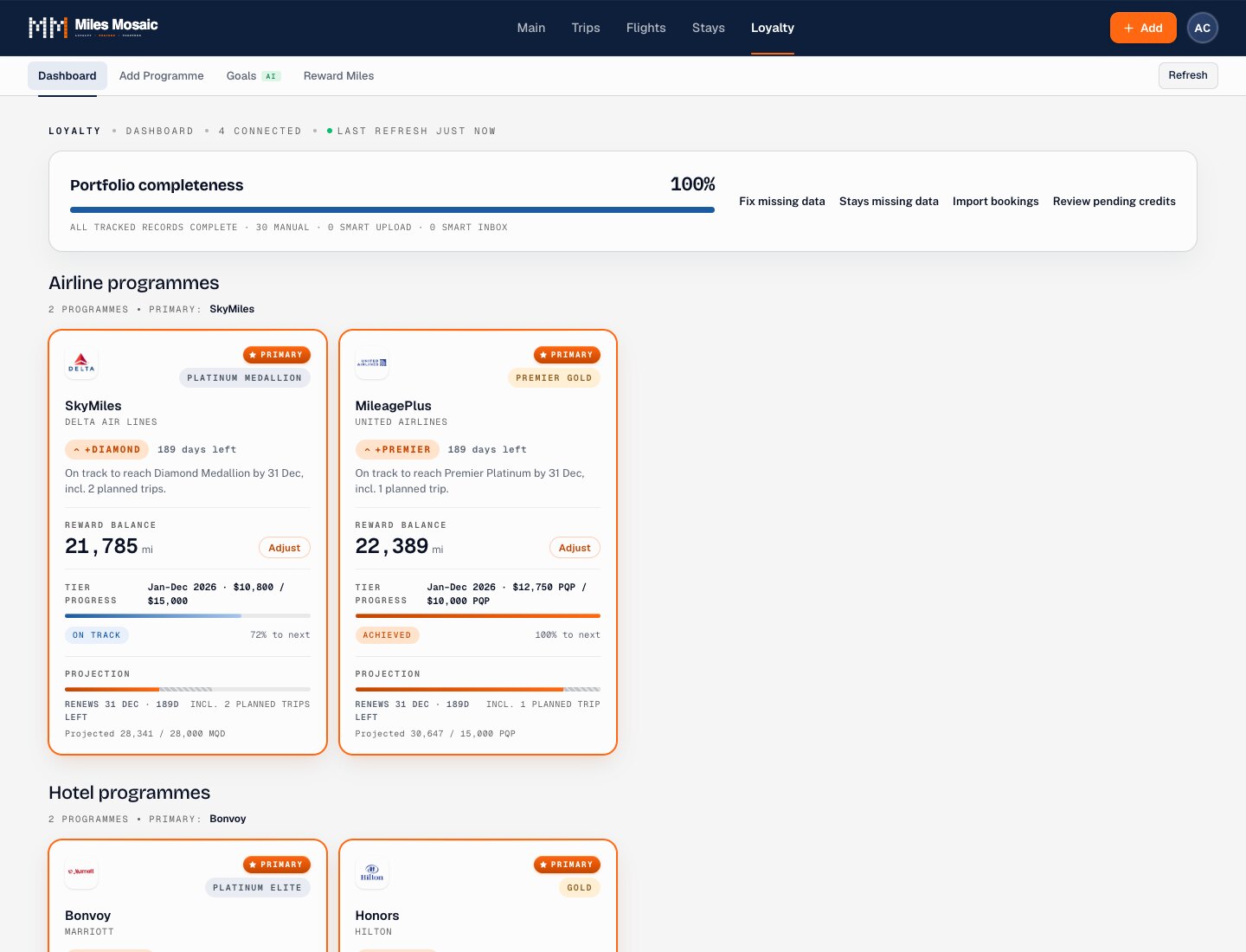
Task: Click the Miles Mosaic logo icon
Action: 48,28
